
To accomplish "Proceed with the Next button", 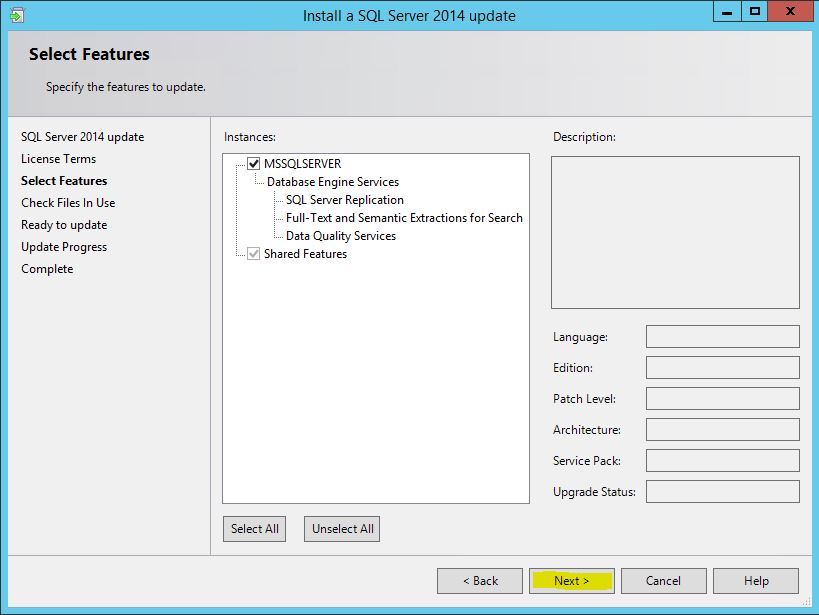I will pyautogui.click(x=572, y=581).
